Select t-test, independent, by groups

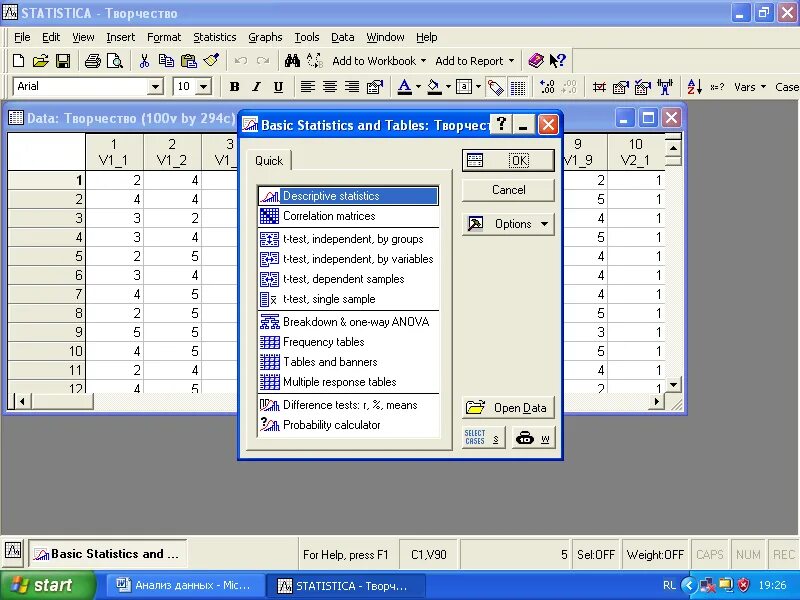click(348, 239)
